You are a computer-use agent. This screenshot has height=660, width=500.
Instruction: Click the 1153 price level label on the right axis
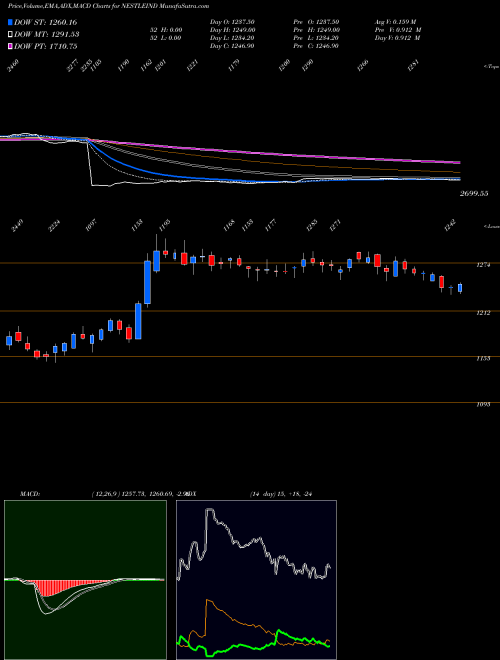click(x=484, y=358)
